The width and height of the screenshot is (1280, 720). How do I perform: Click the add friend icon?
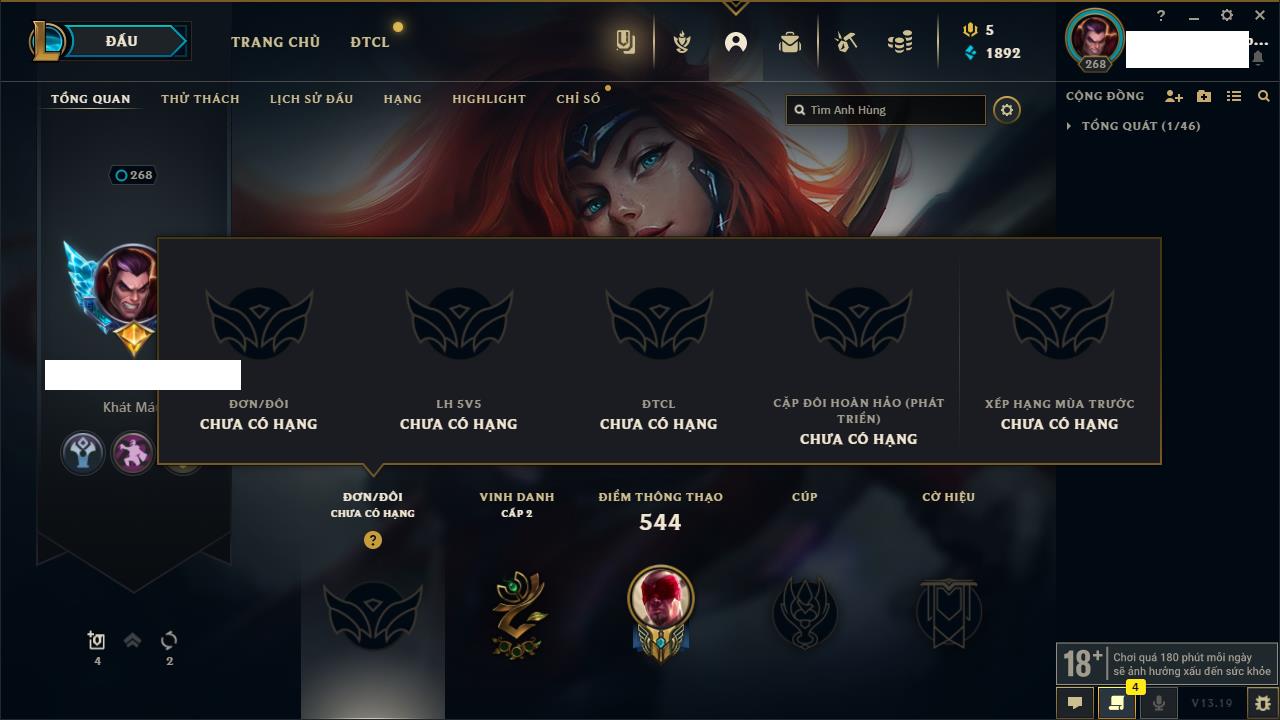[1174, 96]
